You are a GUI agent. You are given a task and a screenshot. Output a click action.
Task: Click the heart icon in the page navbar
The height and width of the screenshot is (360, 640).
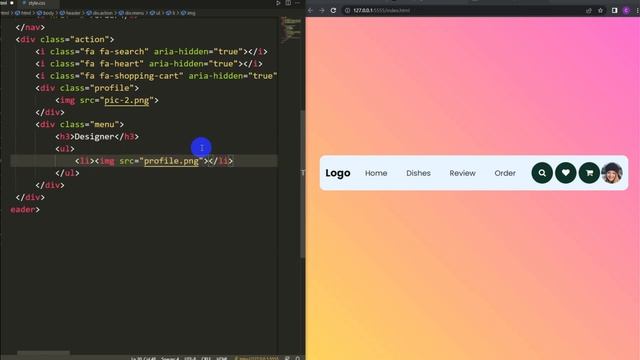point(566,173)
